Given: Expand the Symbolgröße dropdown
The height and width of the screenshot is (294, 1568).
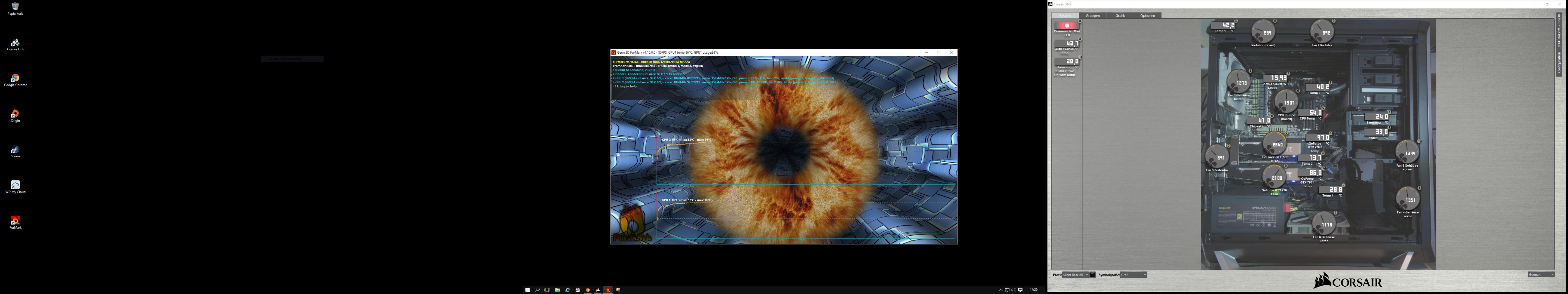Looking at the screenshot, I should [1133, 275].
